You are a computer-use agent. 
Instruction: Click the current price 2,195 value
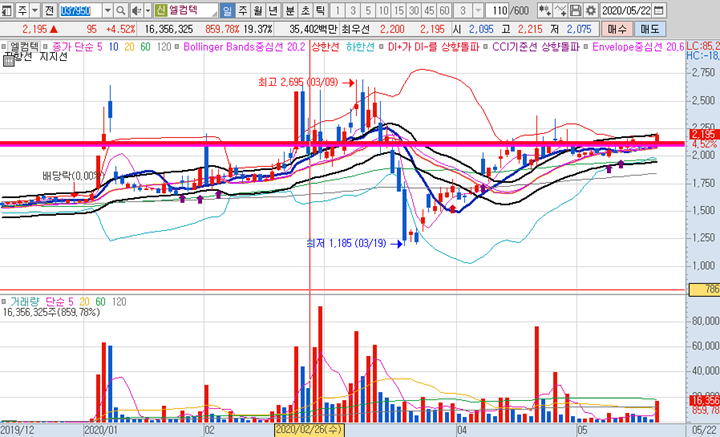tap(35, 29)
